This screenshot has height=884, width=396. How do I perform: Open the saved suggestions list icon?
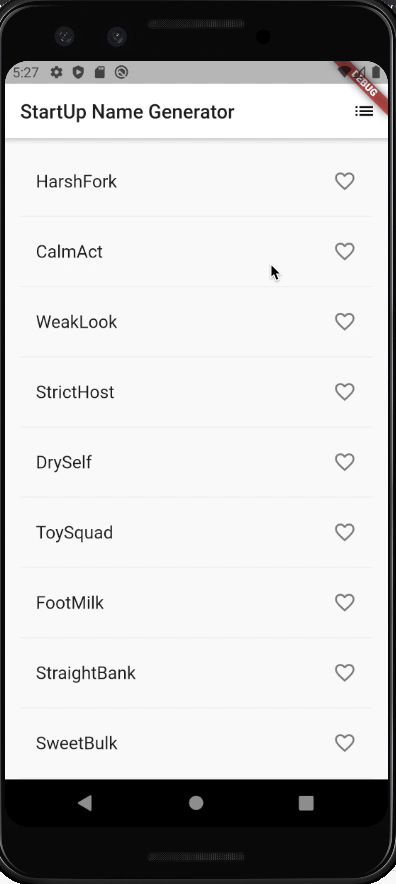pyautogui.click(x=364, y=112)
